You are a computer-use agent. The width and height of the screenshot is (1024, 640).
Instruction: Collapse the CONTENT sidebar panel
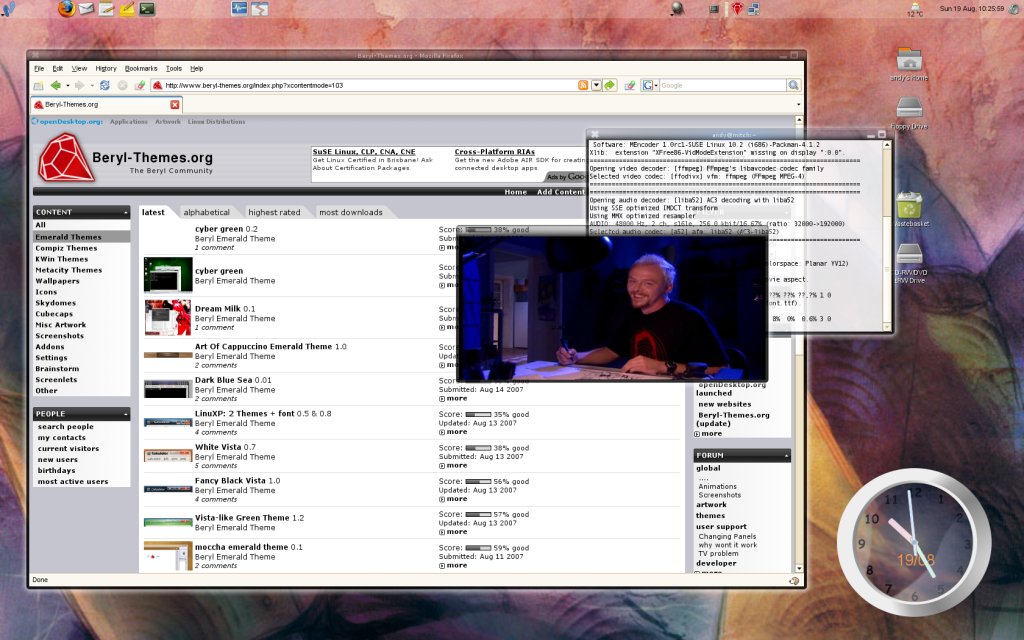(x=125, y=212)
